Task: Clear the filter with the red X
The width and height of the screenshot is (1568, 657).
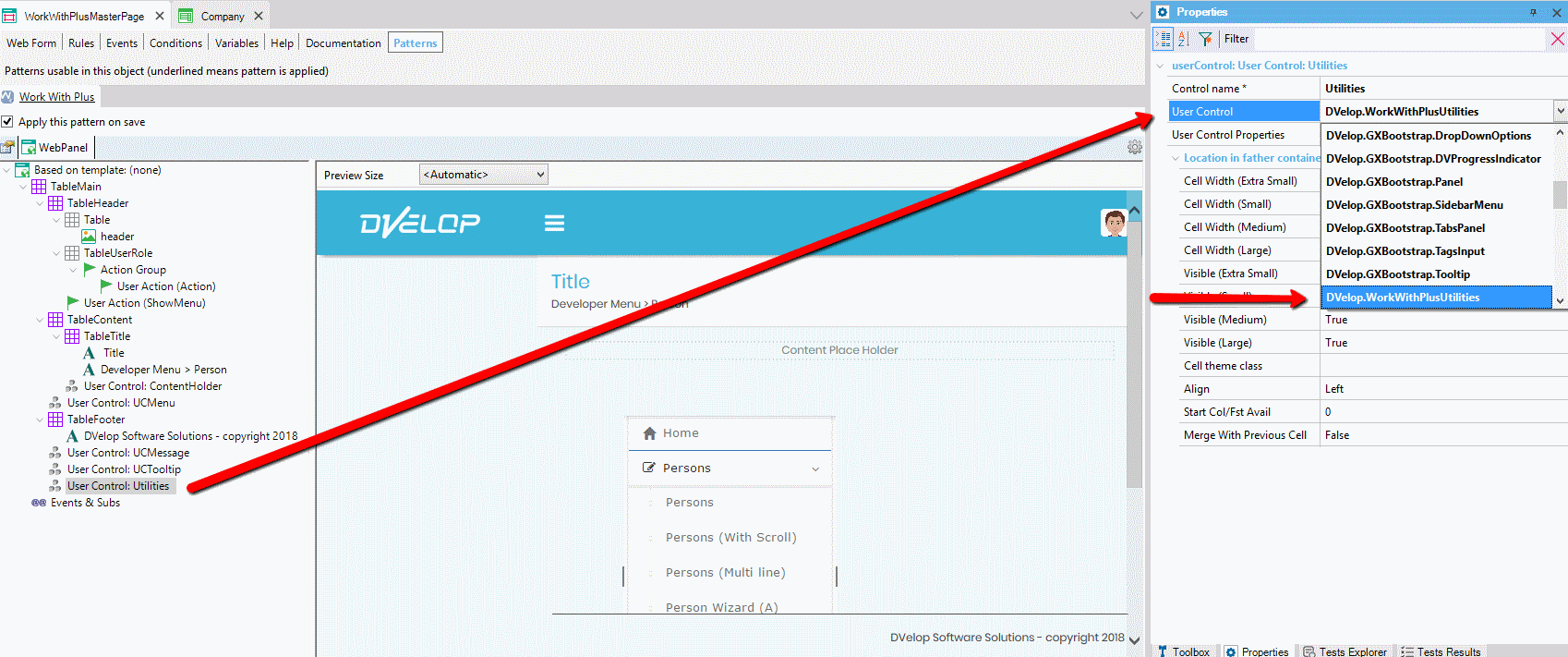Action: [x=1557, y=39]
